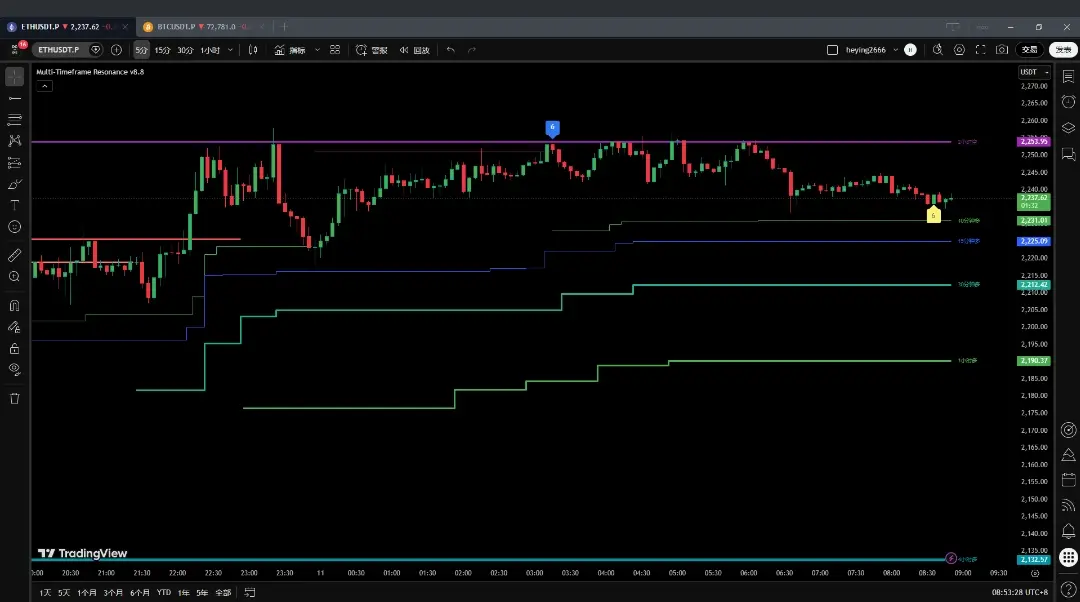
Task: Switch to the BTCUSDT.P tab
Action: tap(202, 27)
